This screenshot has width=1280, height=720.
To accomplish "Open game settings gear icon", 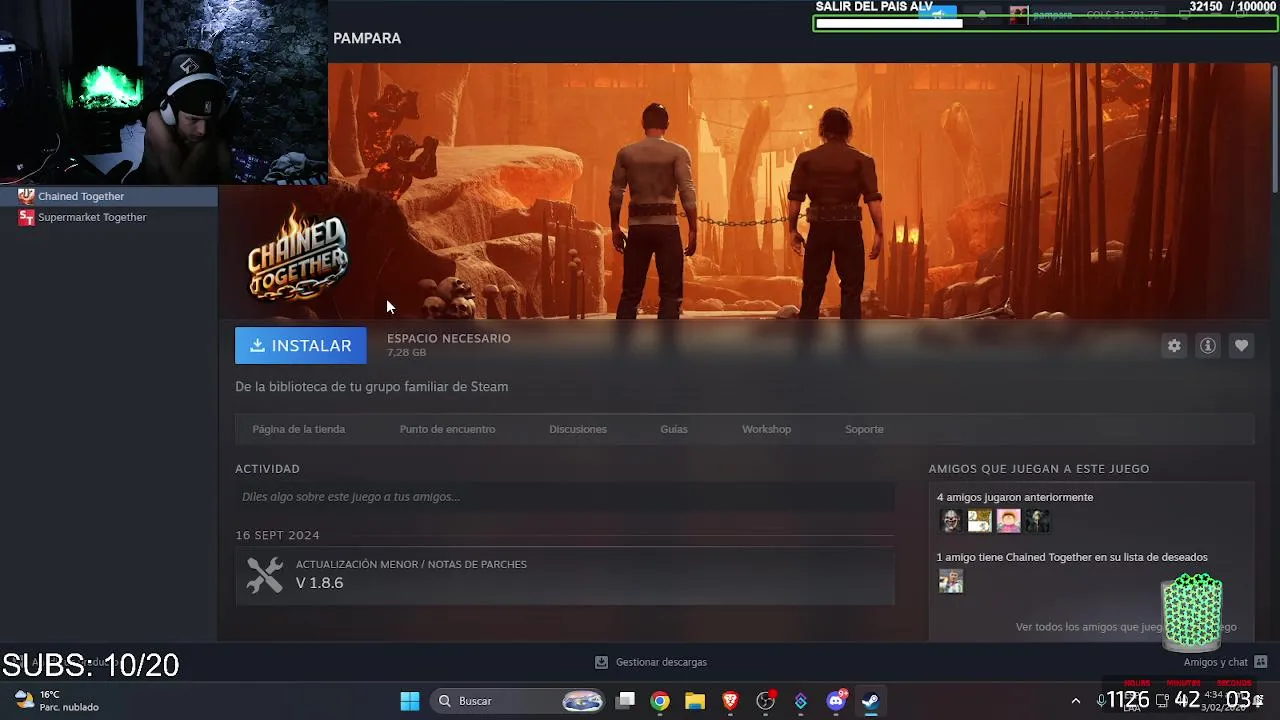I will pos(1174,346).
